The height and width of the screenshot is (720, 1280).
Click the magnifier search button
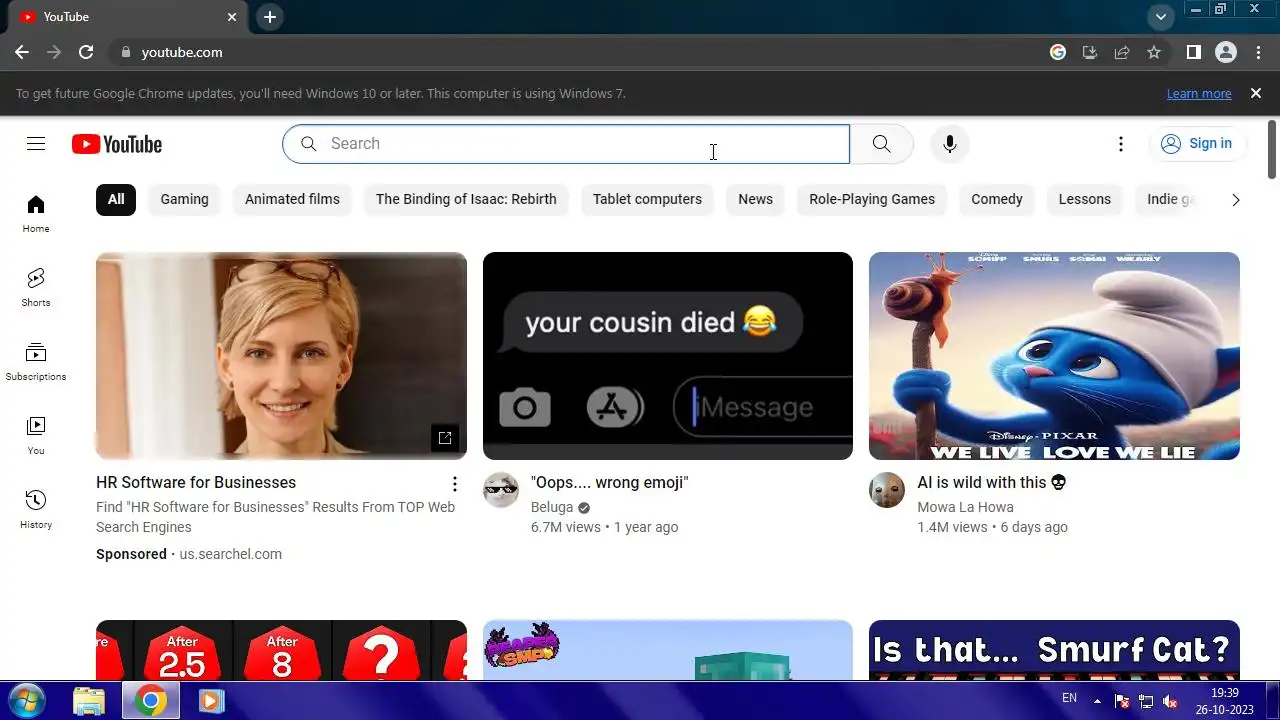pyautogui.click(x=881, y=144)
